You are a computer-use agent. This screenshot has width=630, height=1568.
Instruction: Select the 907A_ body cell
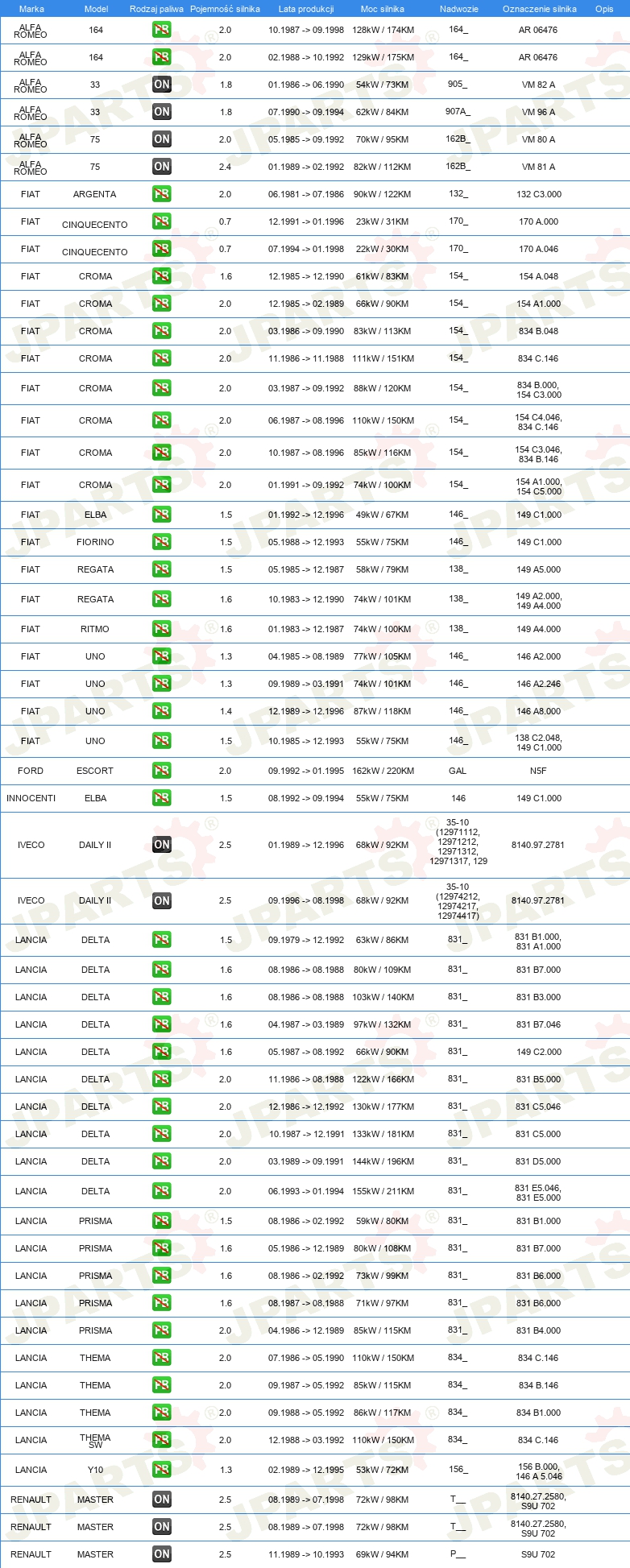458,112
